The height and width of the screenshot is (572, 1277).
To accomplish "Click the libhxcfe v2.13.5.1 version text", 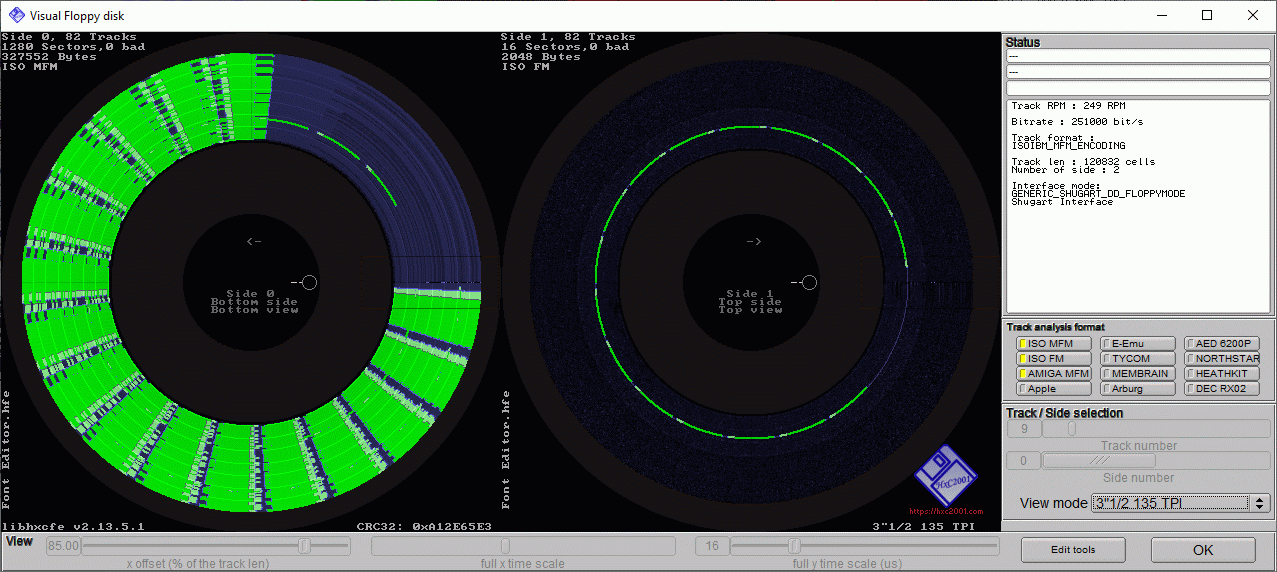I will (73, 526).
